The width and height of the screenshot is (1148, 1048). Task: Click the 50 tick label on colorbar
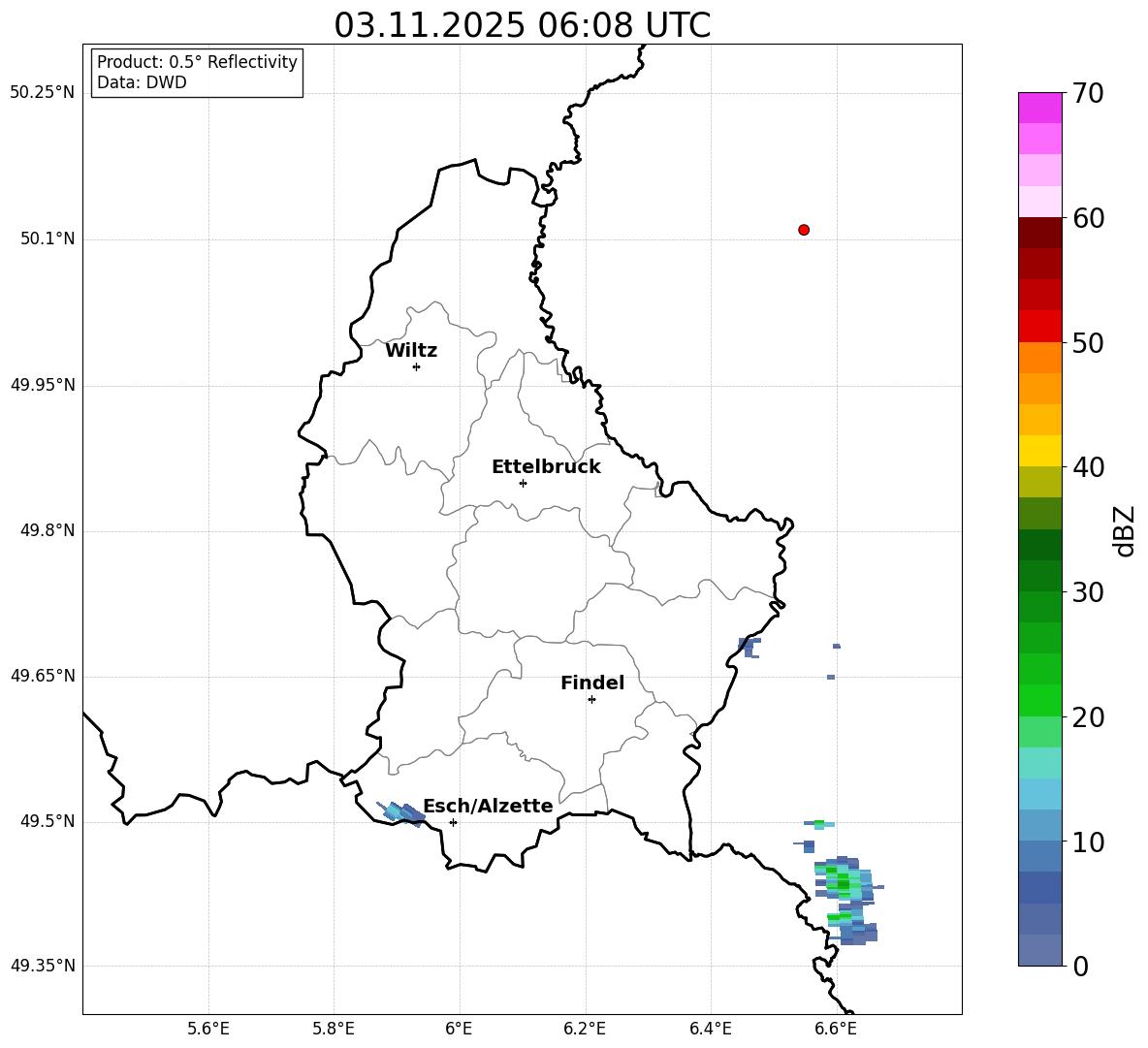click(1088, 342)
